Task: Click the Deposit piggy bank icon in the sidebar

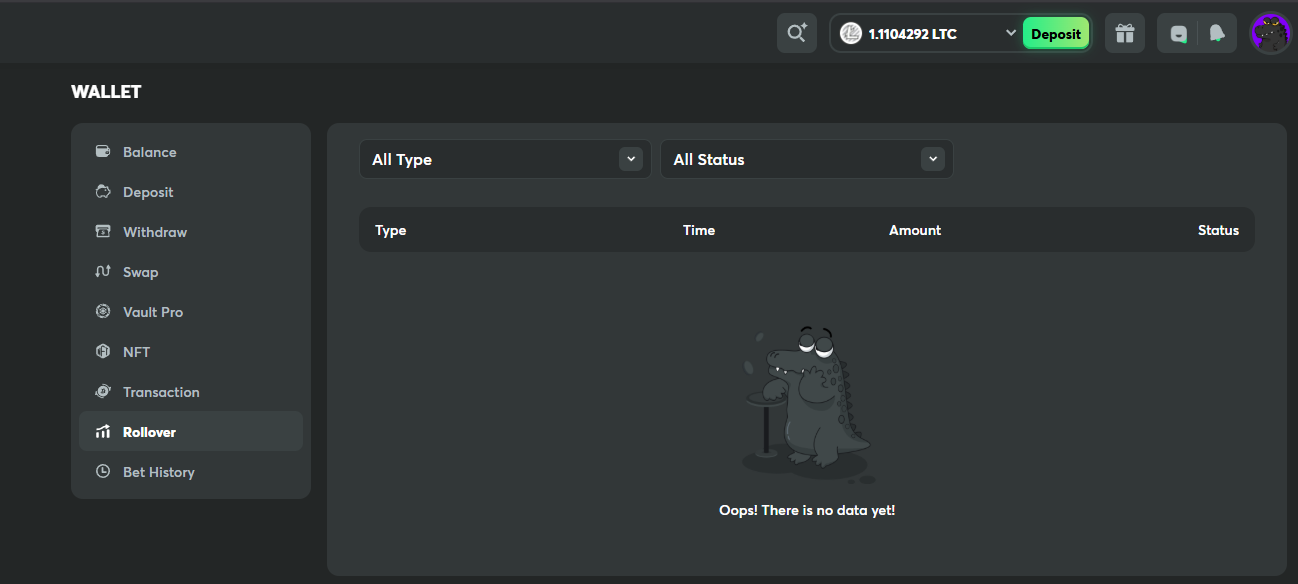Action: (102, 192)
